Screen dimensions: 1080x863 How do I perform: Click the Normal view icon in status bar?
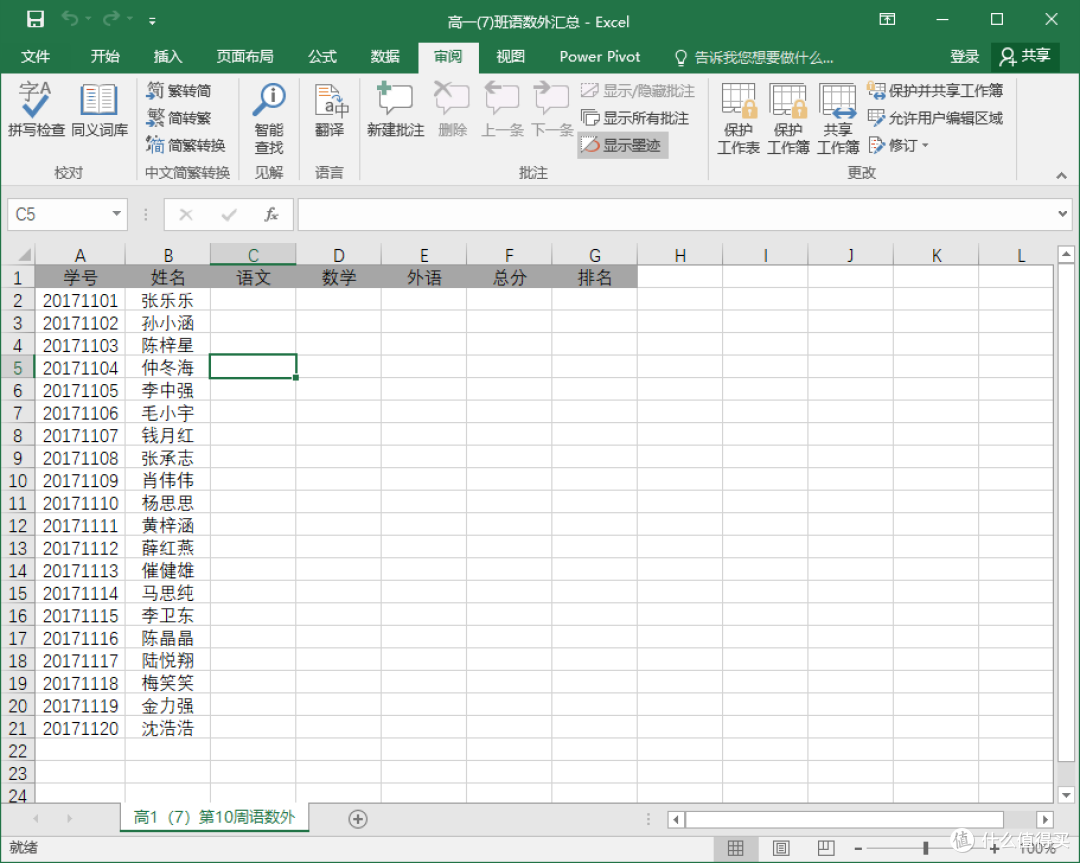pos(736,848)
